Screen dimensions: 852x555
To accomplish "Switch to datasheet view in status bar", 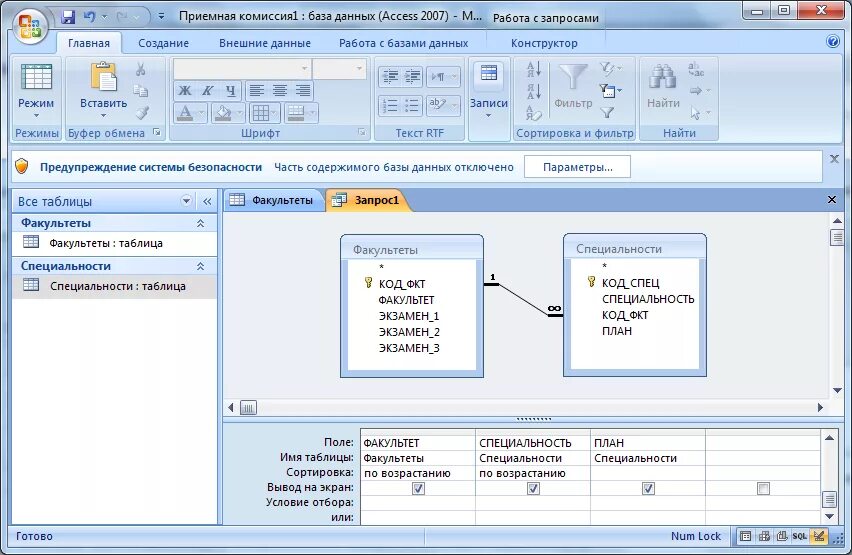I will click(x=746, y=537).
